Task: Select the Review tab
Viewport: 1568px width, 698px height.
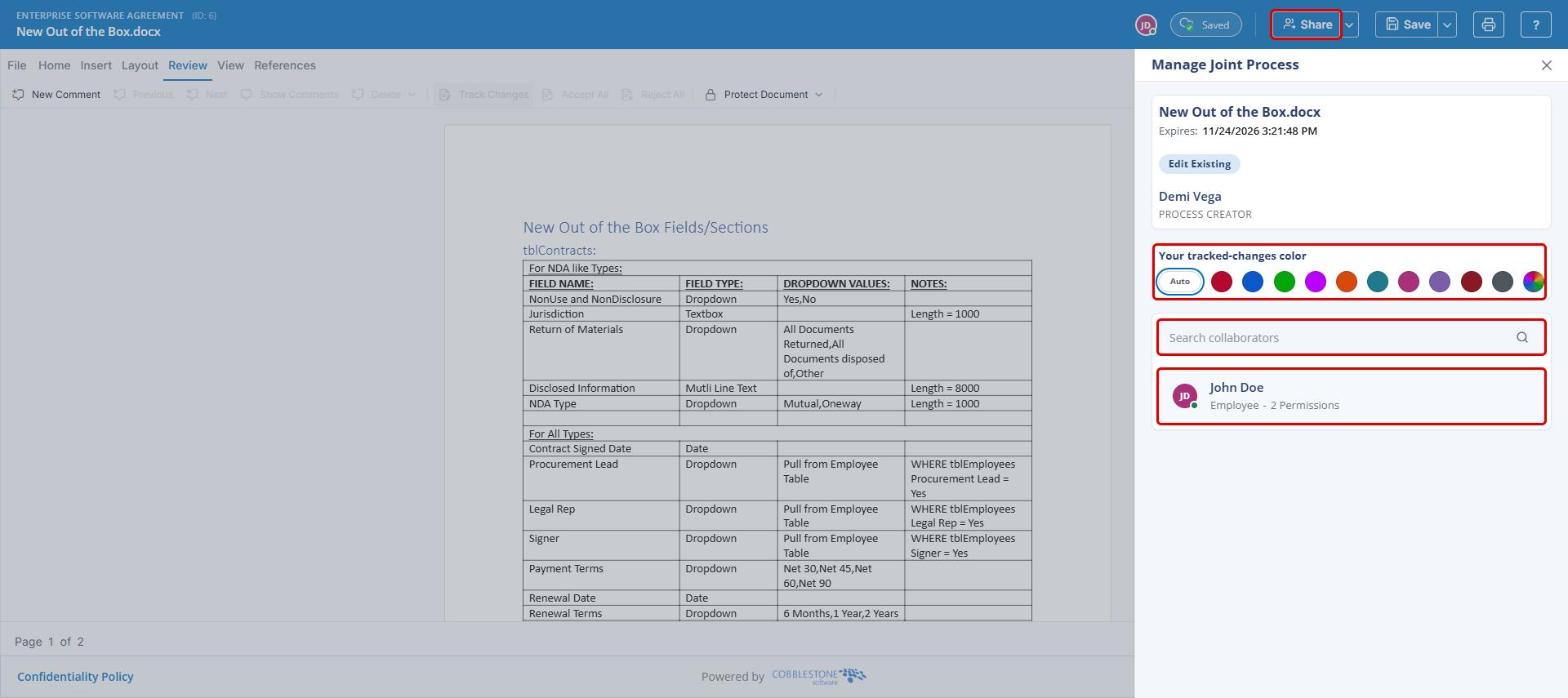Action: pyautogui.click(x=187, y=65)
